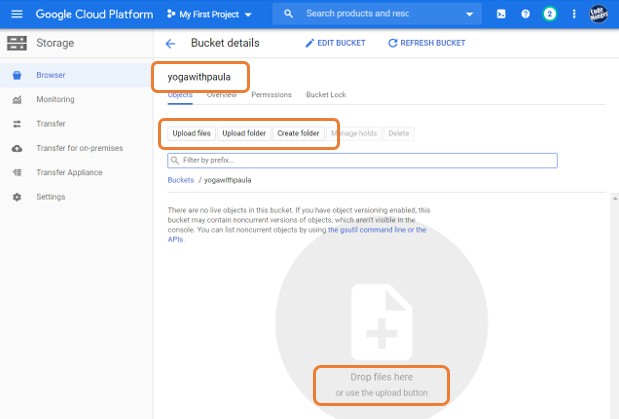The width and height of the screenshot is (619, 419).
Task: Click the Drop files here text
Action: [382, 377]
